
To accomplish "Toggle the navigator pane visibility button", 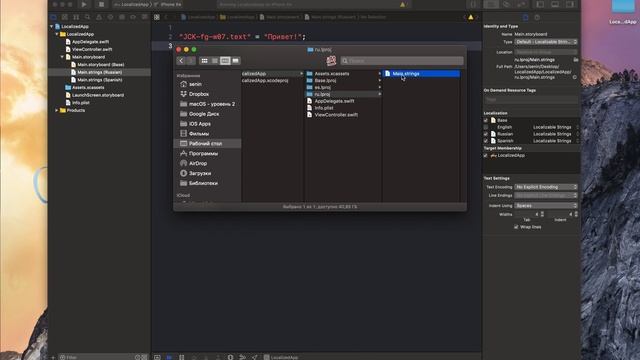I will (x=540, y=4).
